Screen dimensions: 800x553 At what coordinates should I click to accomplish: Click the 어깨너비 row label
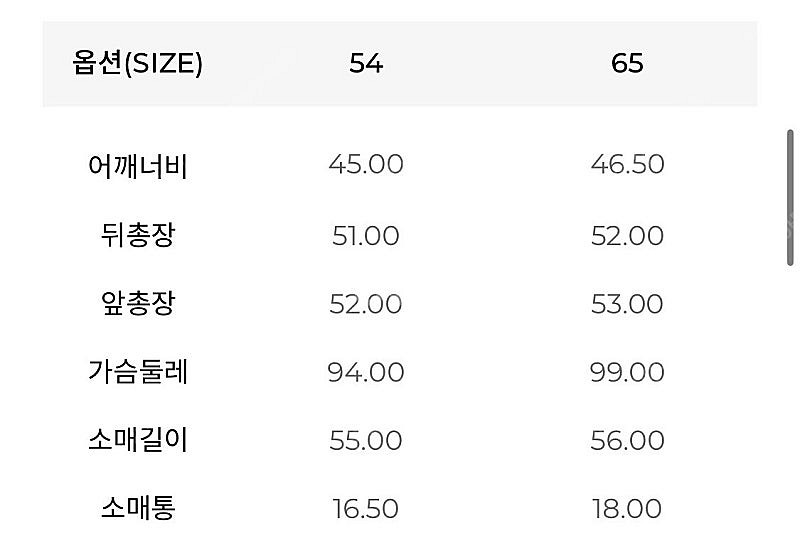coord(138,165)
